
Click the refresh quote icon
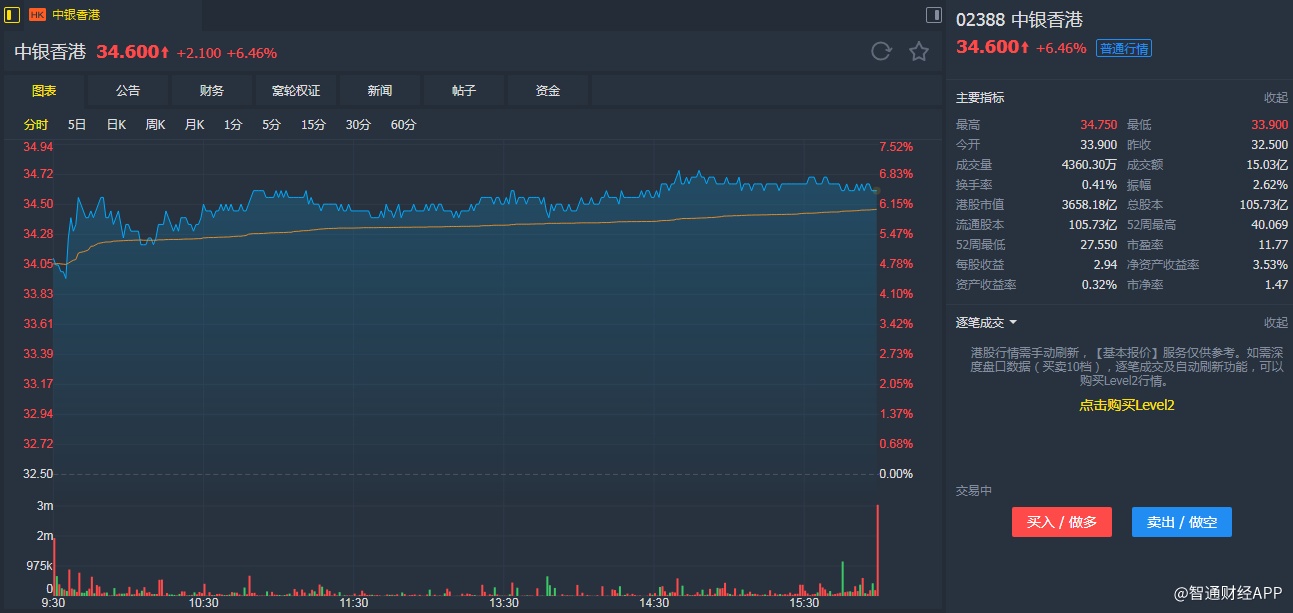pyautogui.click(x=881, y=52)
